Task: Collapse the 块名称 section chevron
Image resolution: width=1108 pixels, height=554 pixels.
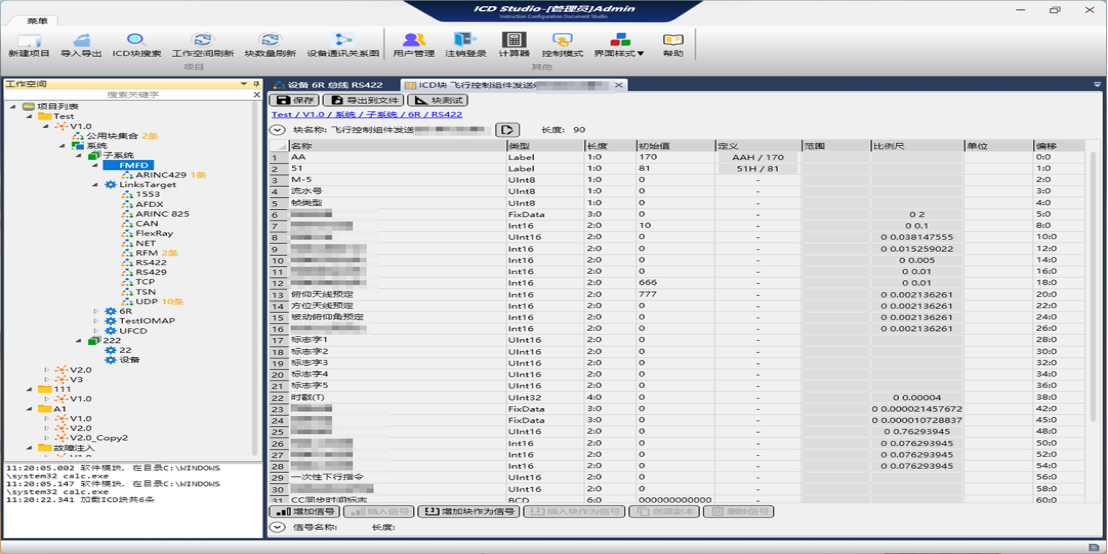Action: point(278,130)
